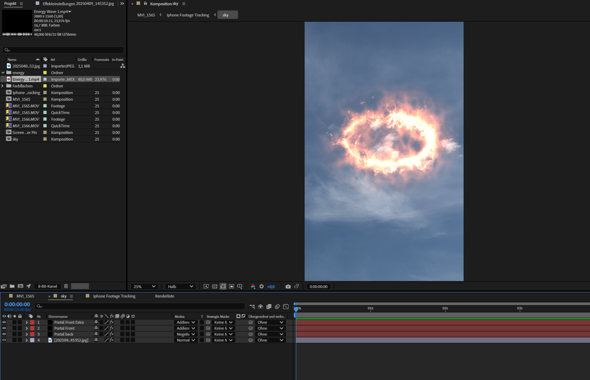The height and width of the screenshot is (380, 590).
Task: Click the region of interest icon
Action: click(231, 287)
